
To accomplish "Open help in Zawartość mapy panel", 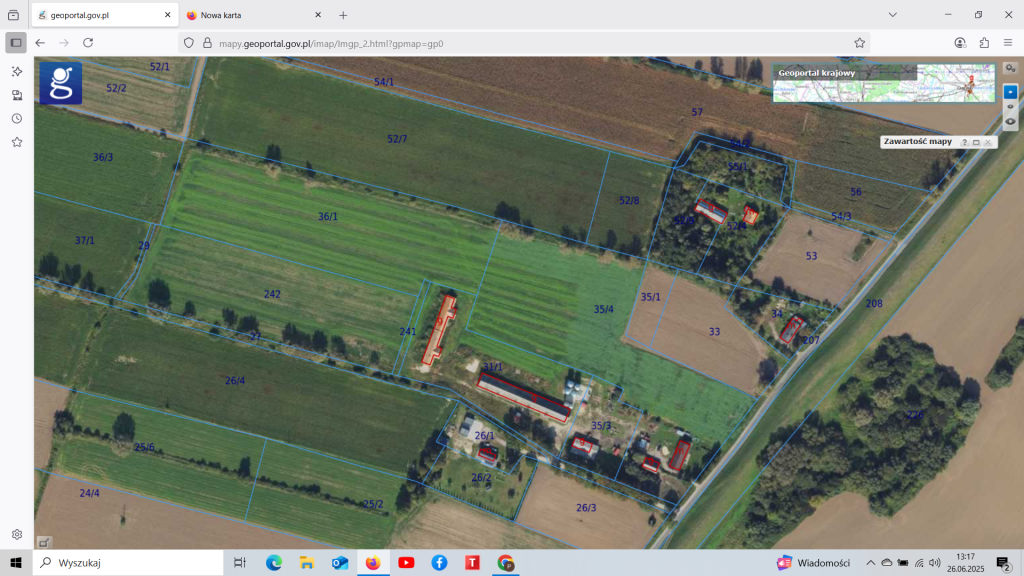I will coord(965,142).
